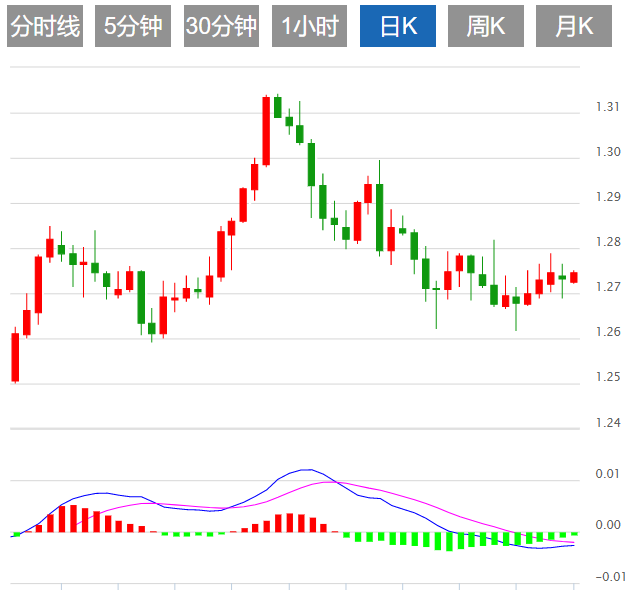The image size is (635, 590).
Task: Switch to the 月K monthly tab
Action: (x=574, y=26)
